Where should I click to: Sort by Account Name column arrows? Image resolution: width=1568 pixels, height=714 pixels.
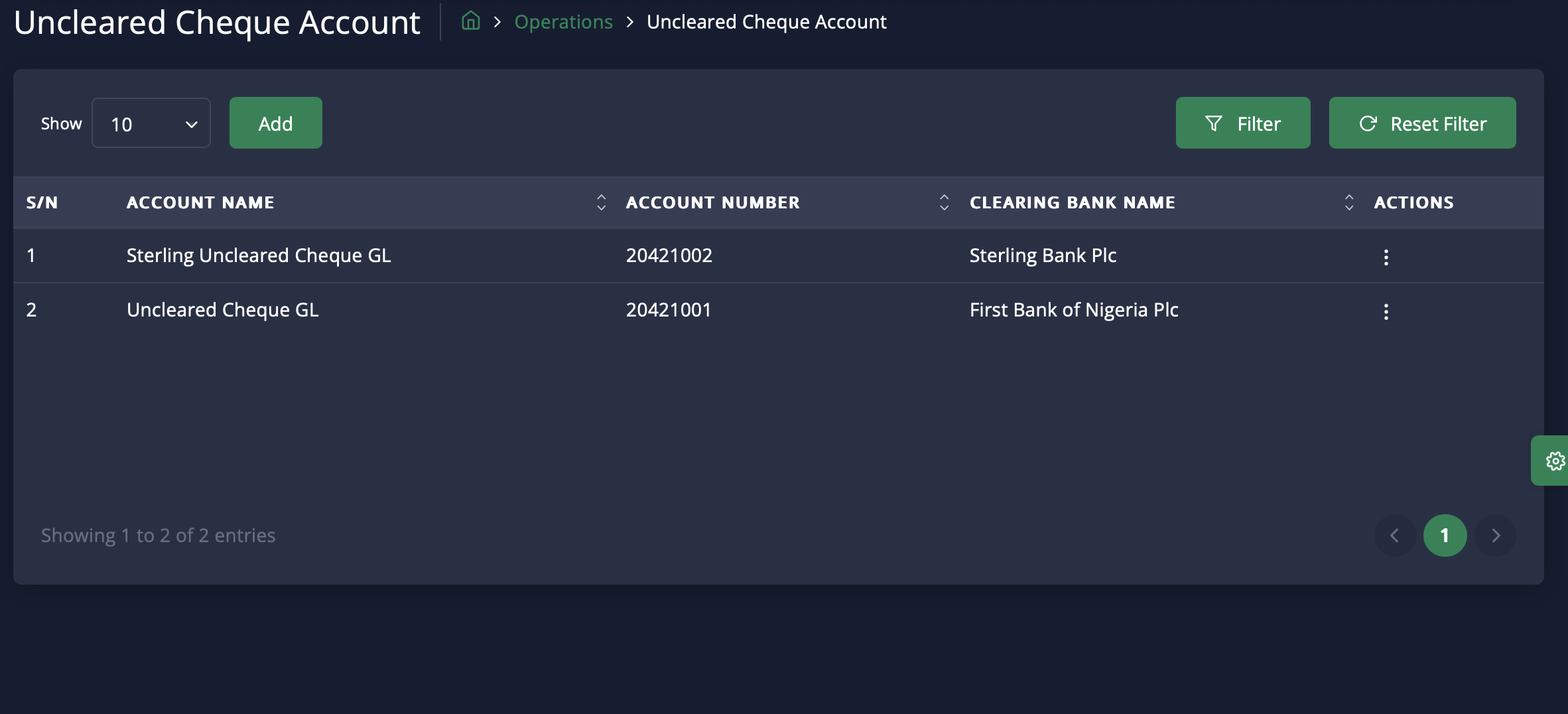(601, 202)
